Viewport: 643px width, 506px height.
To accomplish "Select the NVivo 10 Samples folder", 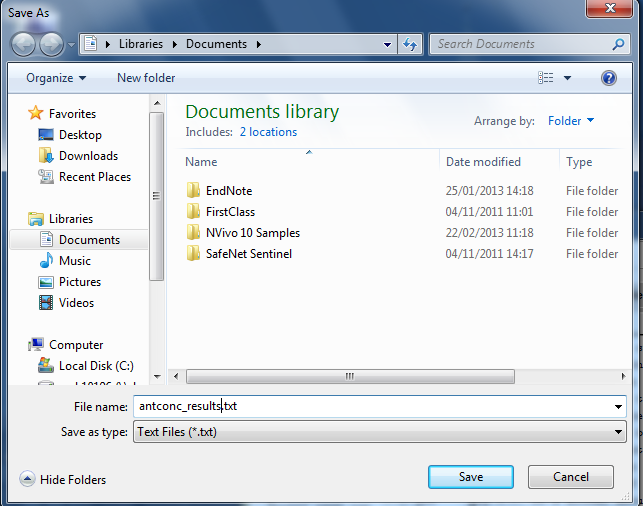I will [x=252, y=232].
